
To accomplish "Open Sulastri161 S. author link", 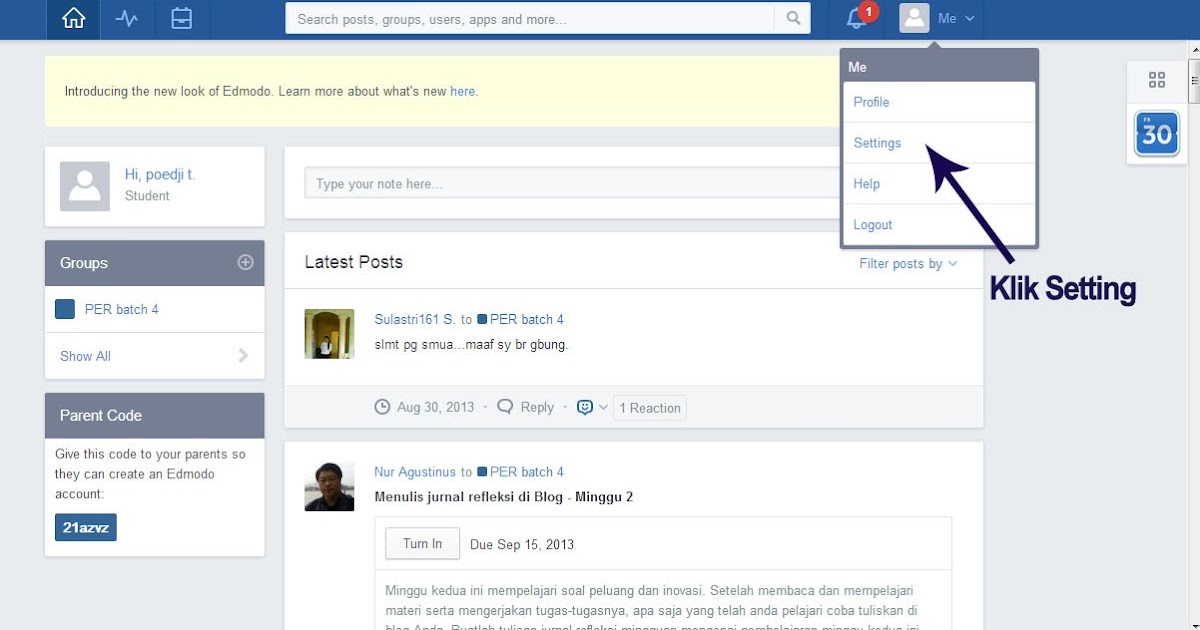I will (415, 320).
